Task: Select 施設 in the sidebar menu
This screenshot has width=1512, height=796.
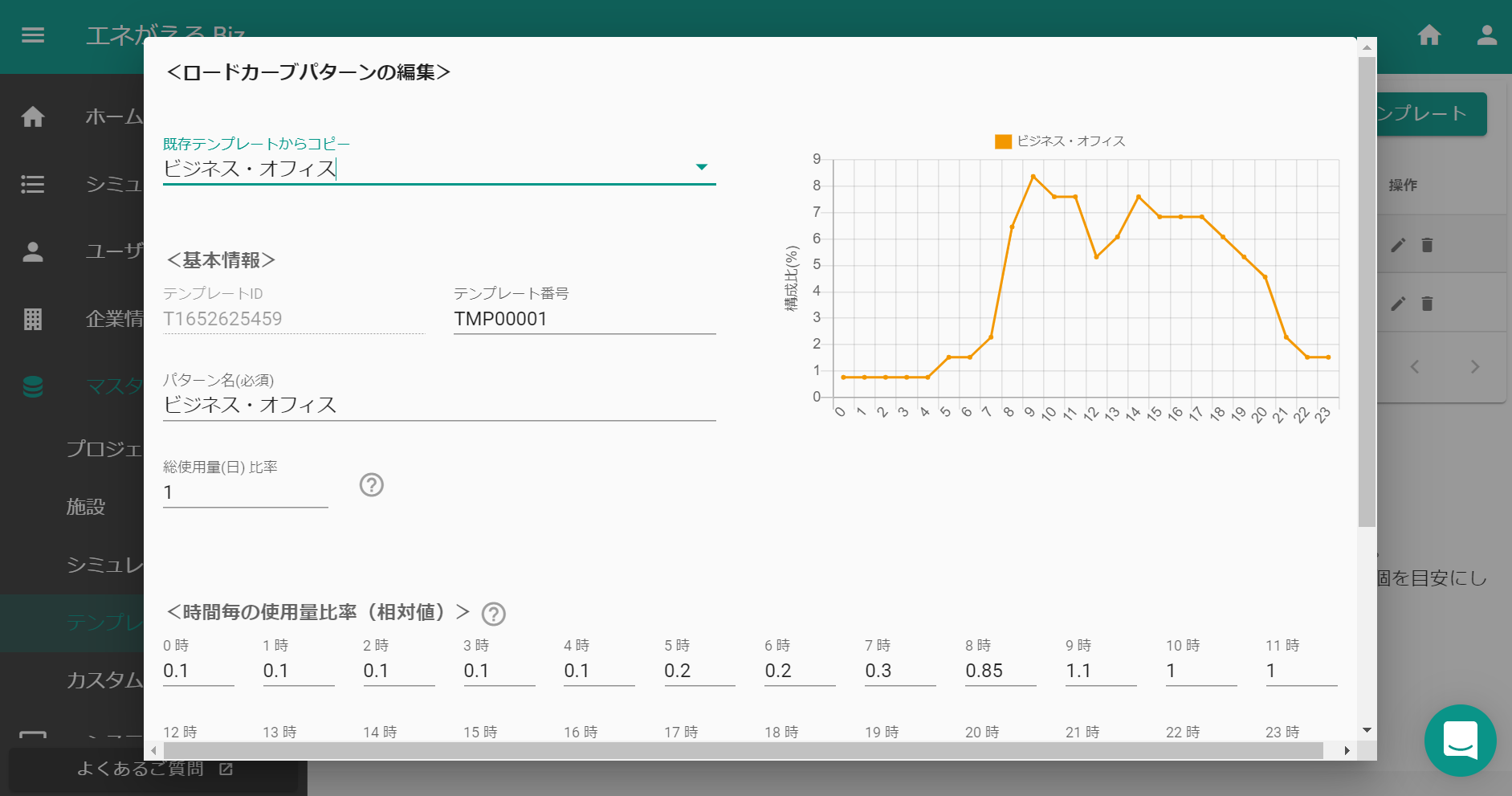Action: pyautogui.click(x=86, y=507)
